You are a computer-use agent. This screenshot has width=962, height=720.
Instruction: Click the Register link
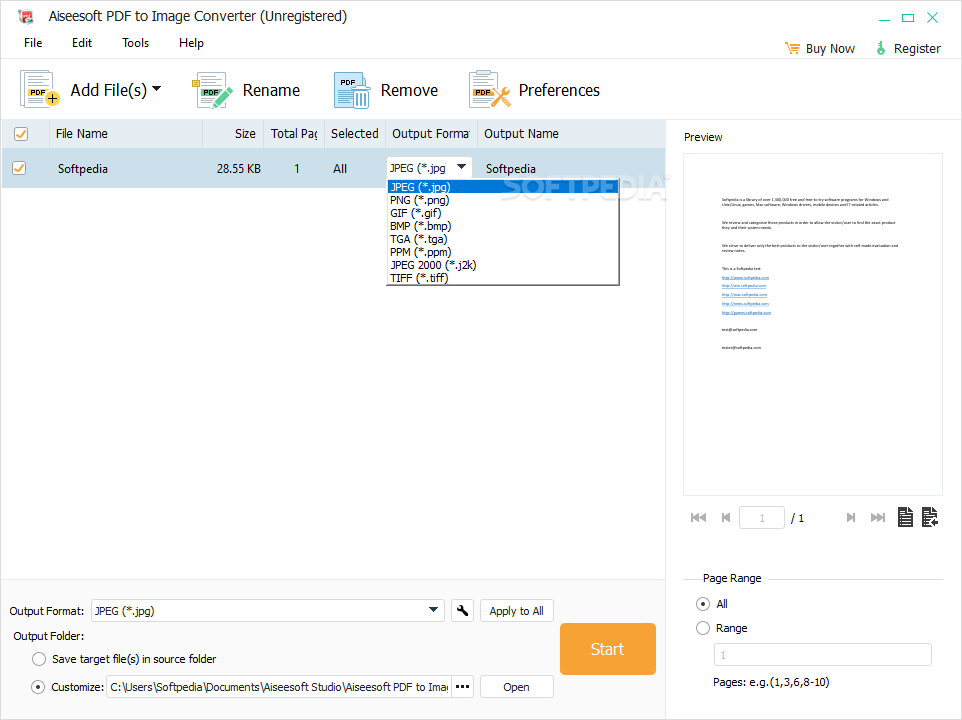[x=917, y=48]
